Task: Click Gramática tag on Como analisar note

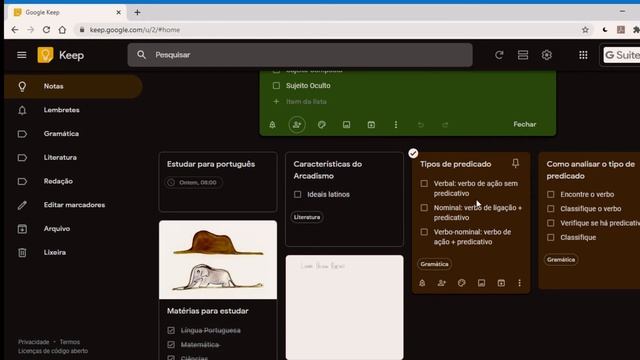Action: coord(561,260)
